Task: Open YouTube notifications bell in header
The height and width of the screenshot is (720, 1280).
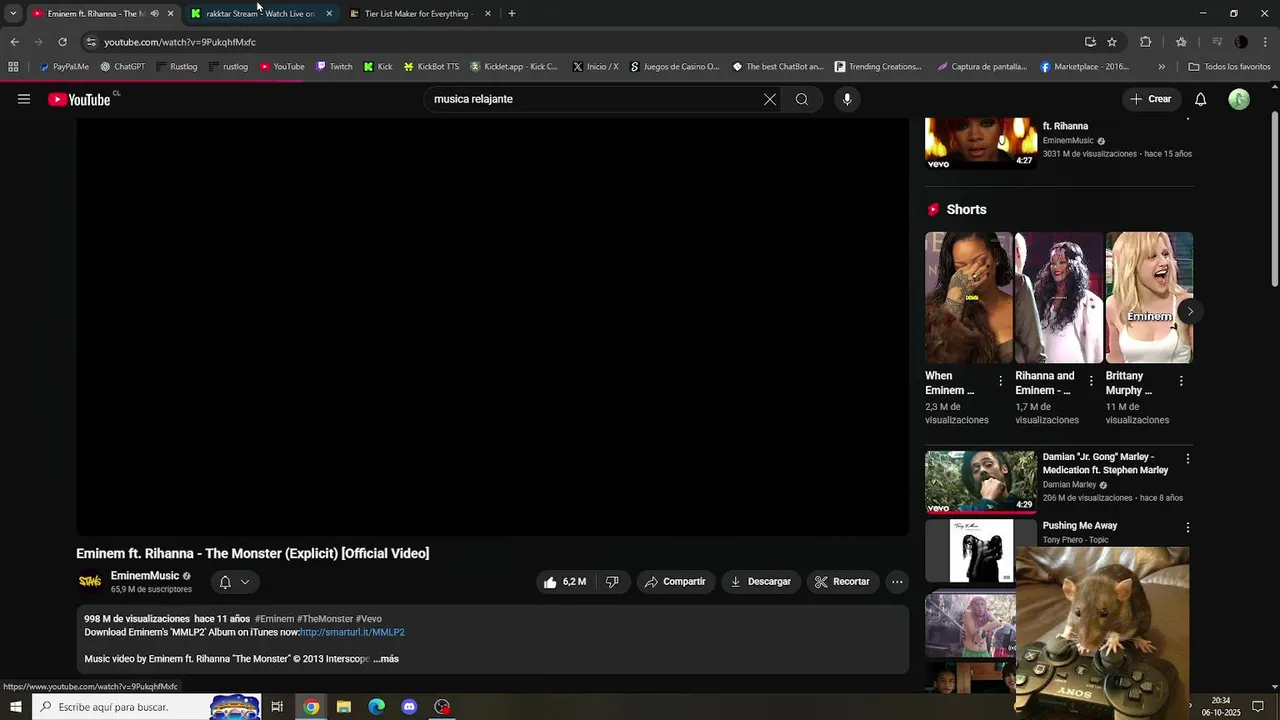Action: tap(1201, 99)
